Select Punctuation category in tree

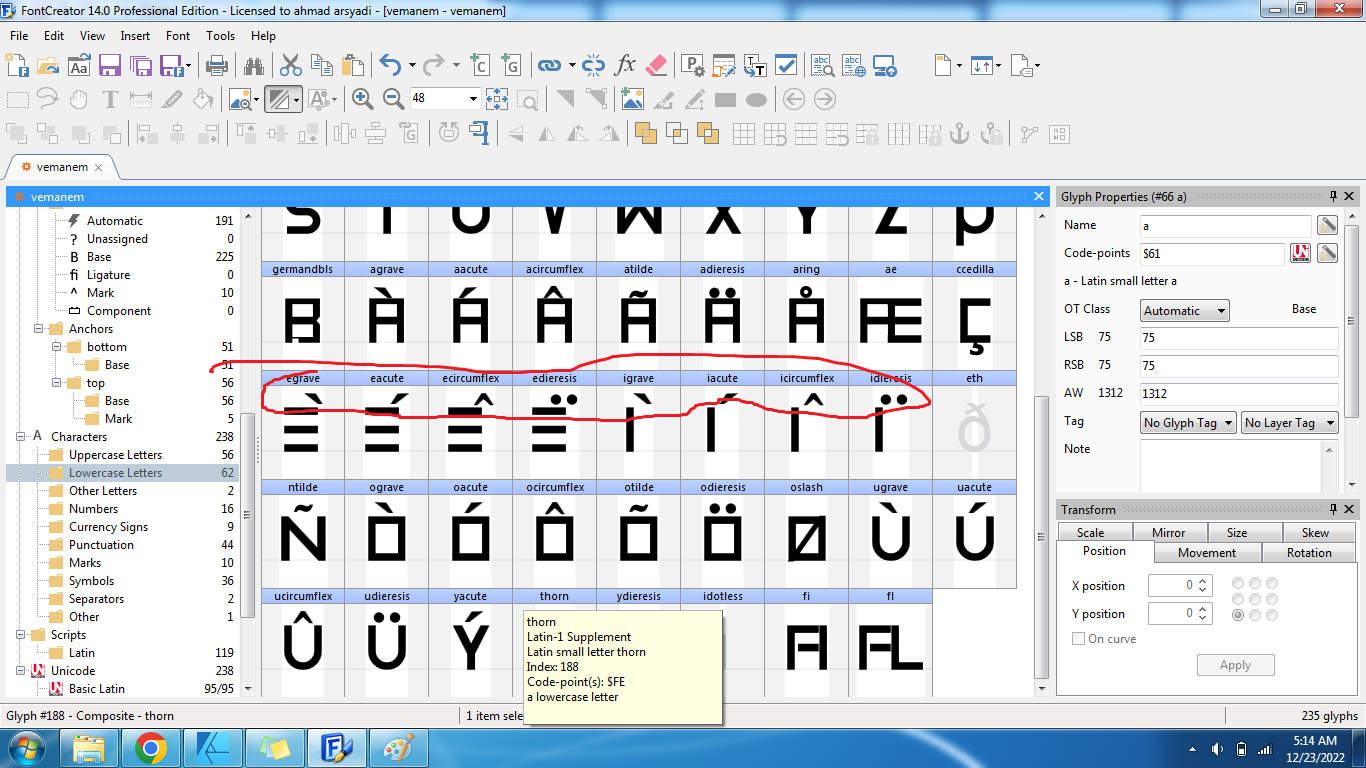pyautogui.click(x=101, y=545)
